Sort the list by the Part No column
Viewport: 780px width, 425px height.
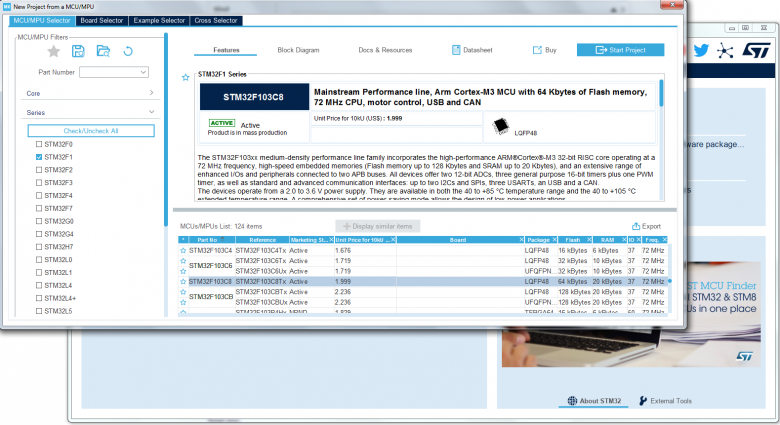pos(207,240)
